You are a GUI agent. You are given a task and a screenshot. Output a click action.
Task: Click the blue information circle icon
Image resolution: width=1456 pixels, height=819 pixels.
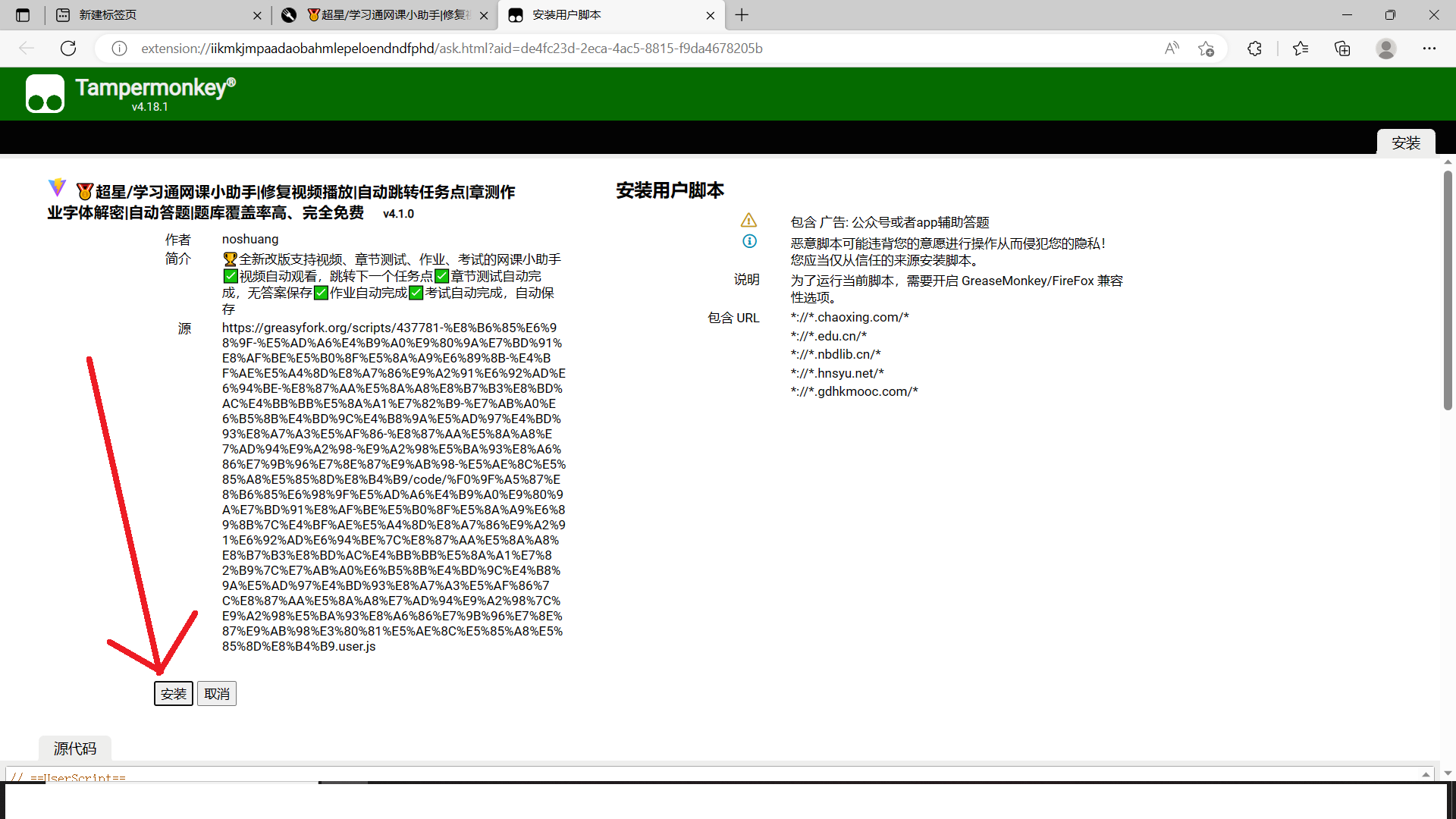(x=749, y=241)
